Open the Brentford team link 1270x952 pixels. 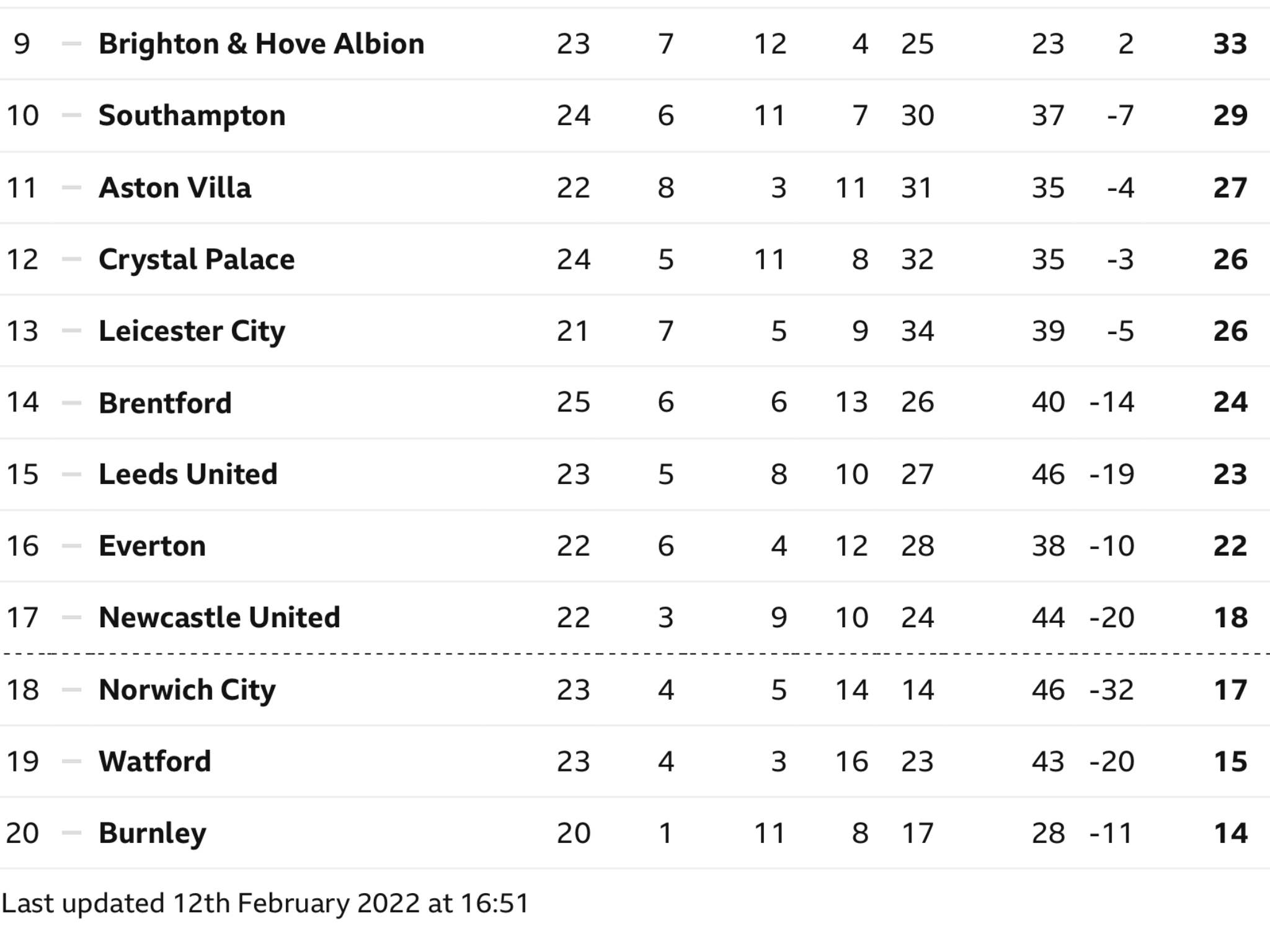tap(165, 403)
